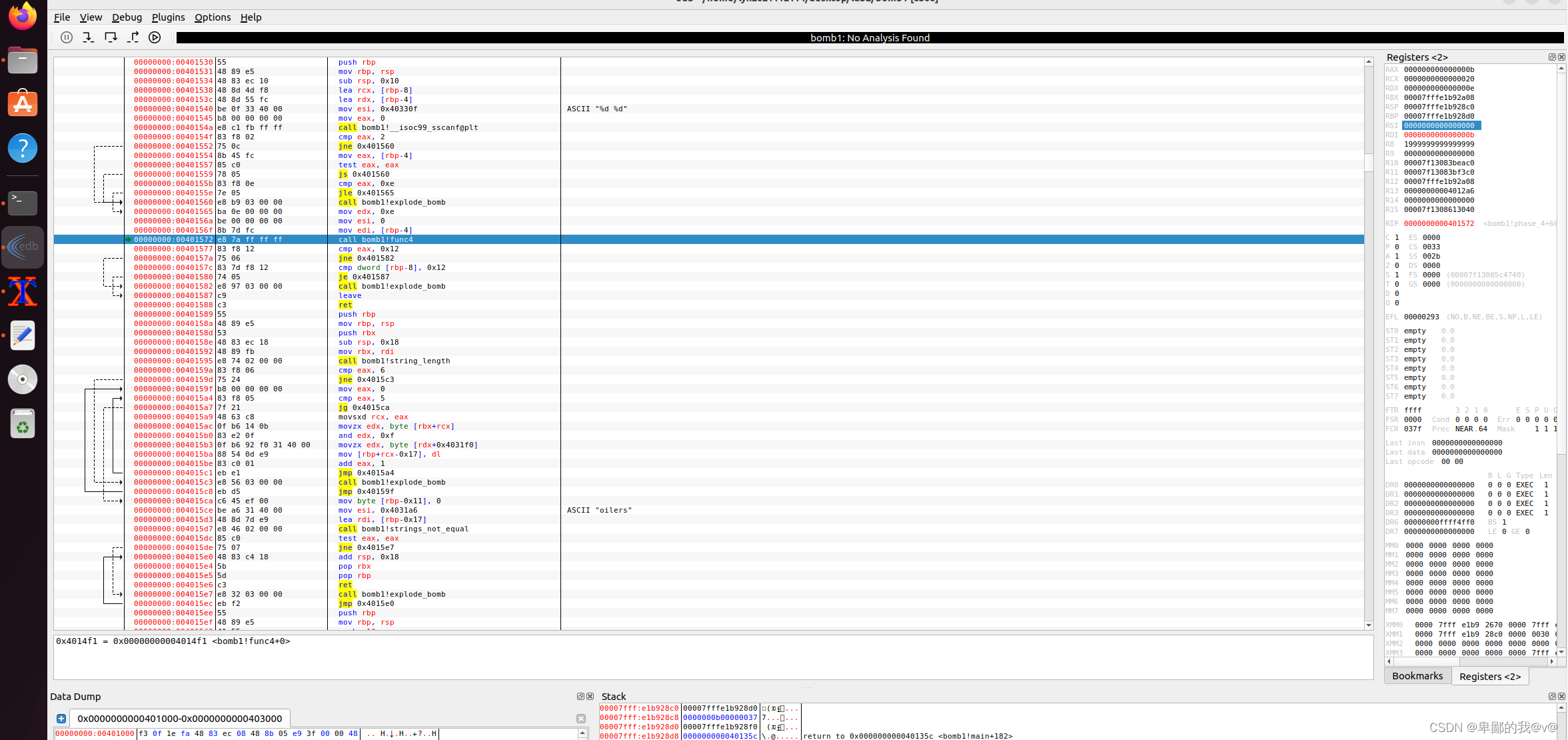Click the Run toolbar icon
Image resolution: width=1568 pixels, height=740 pixels.
coord(155,37)
